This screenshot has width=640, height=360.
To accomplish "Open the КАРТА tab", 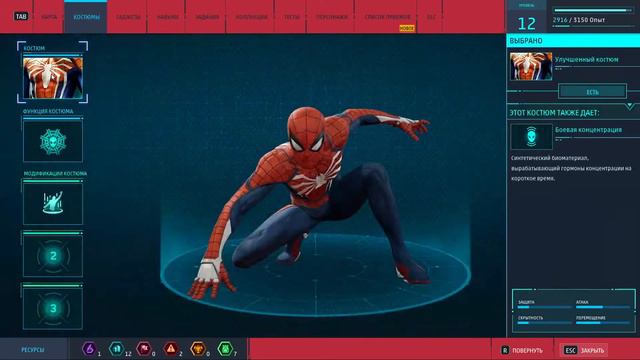I will point(49,17).
